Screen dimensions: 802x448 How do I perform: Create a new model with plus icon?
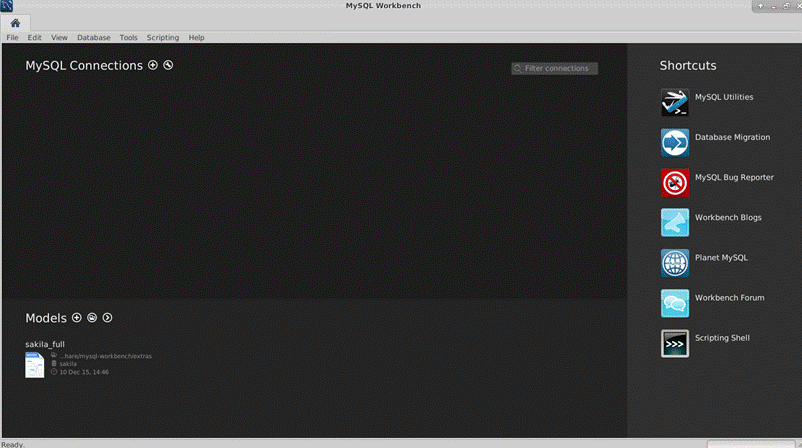tap(77, 318)
